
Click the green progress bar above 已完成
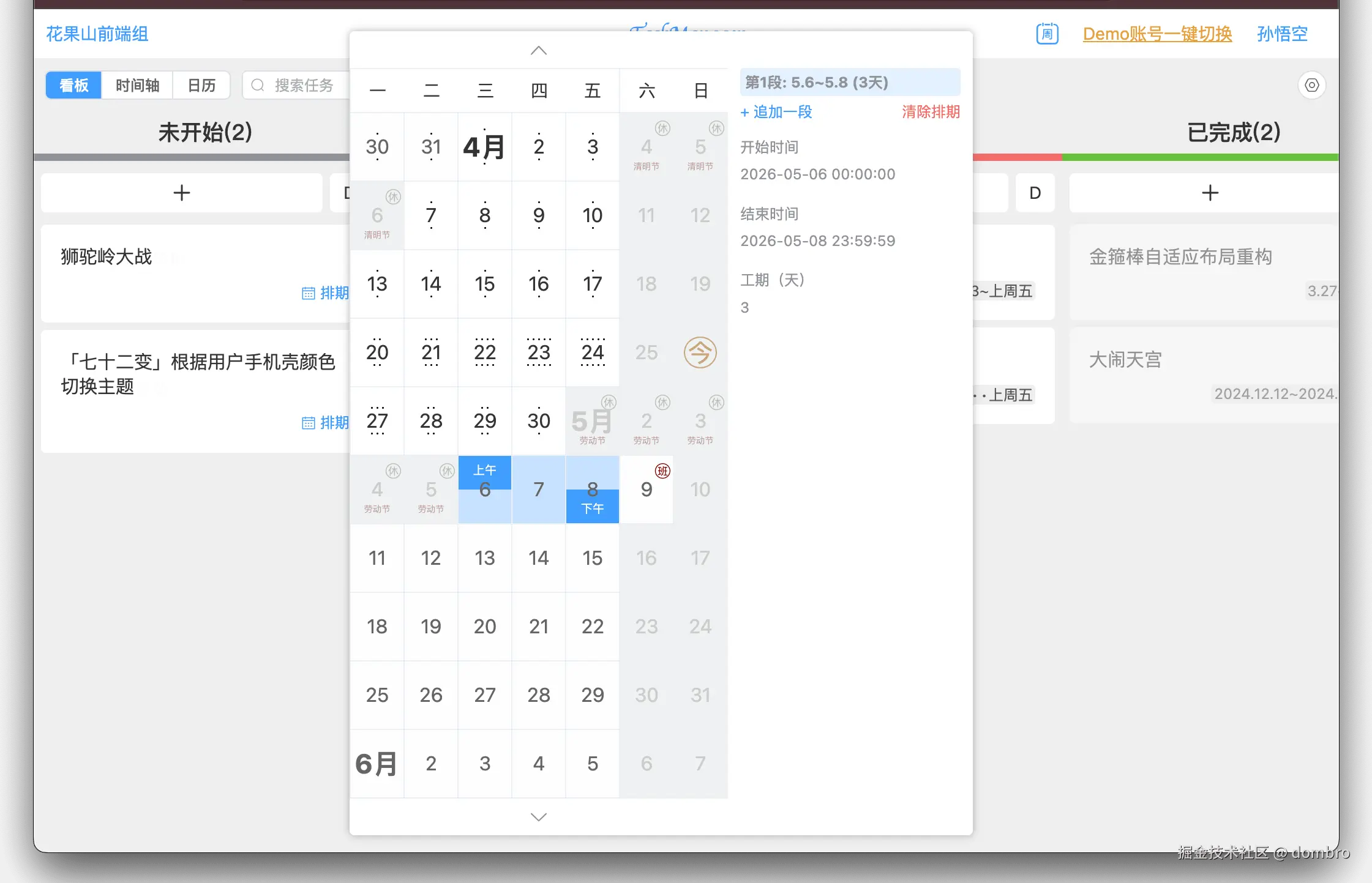[1200, 157]
